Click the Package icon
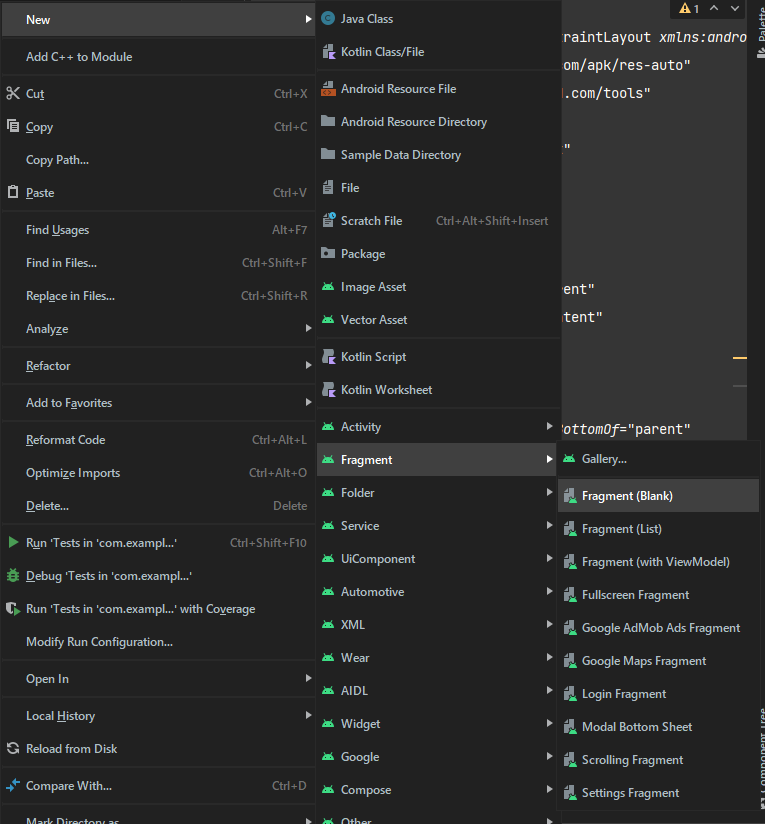Viewport: 765px width, 824px height. pyautogui.click(x=328, y=253)
